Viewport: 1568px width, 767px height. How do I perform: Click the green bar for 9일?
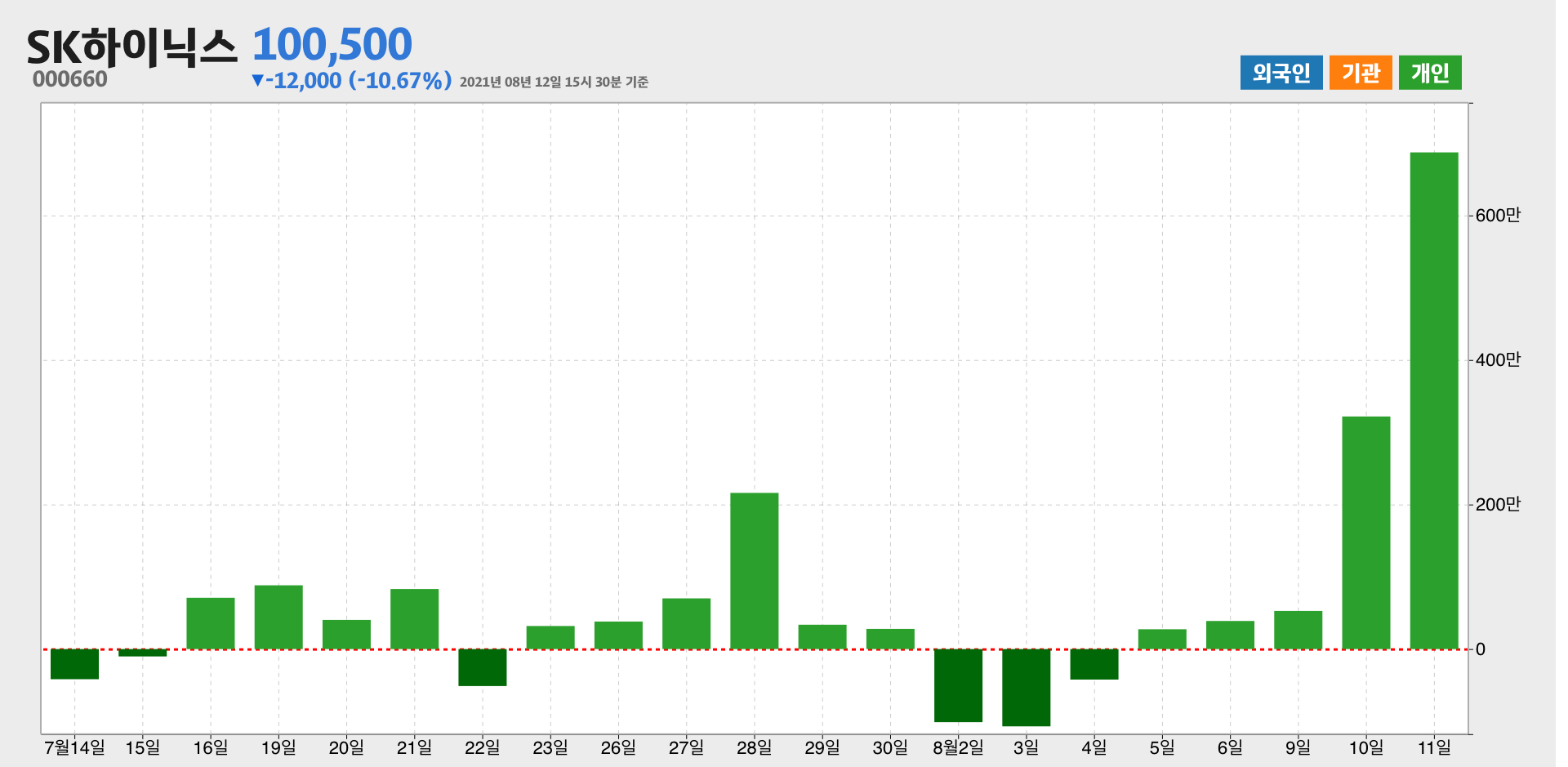click(1298, 631)
